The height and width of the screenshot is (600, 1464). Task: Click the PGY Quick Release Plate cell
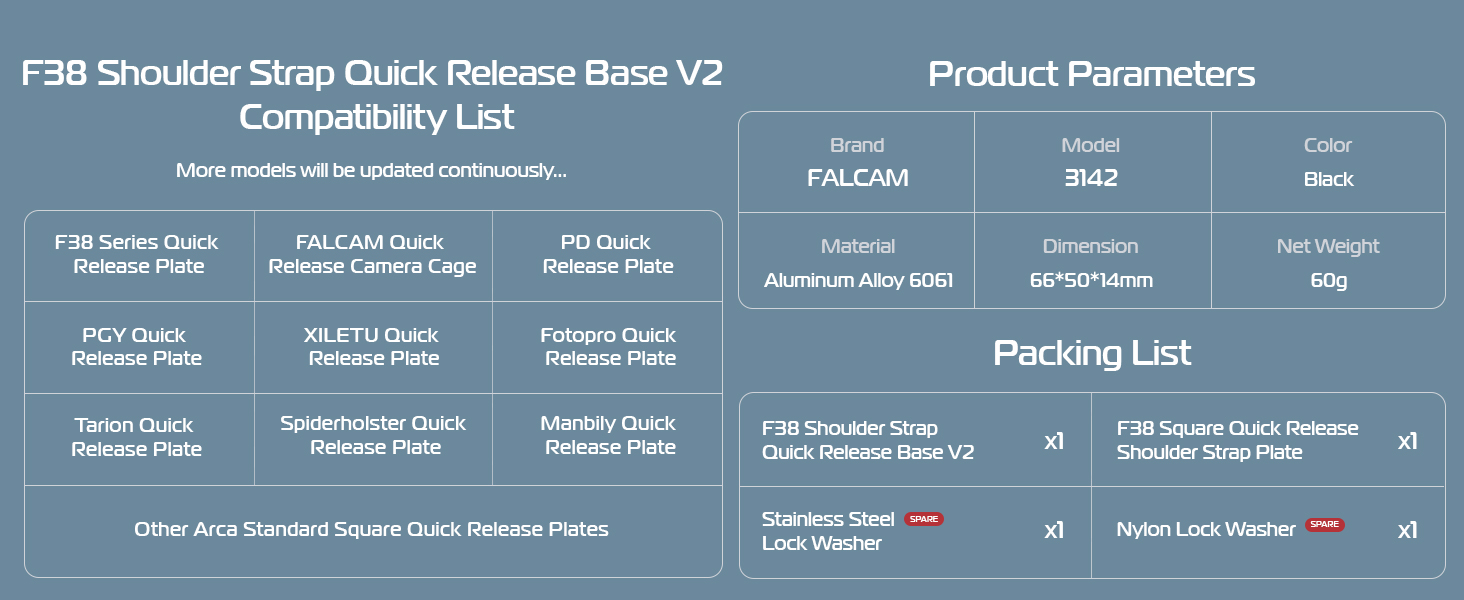point(136,347)
